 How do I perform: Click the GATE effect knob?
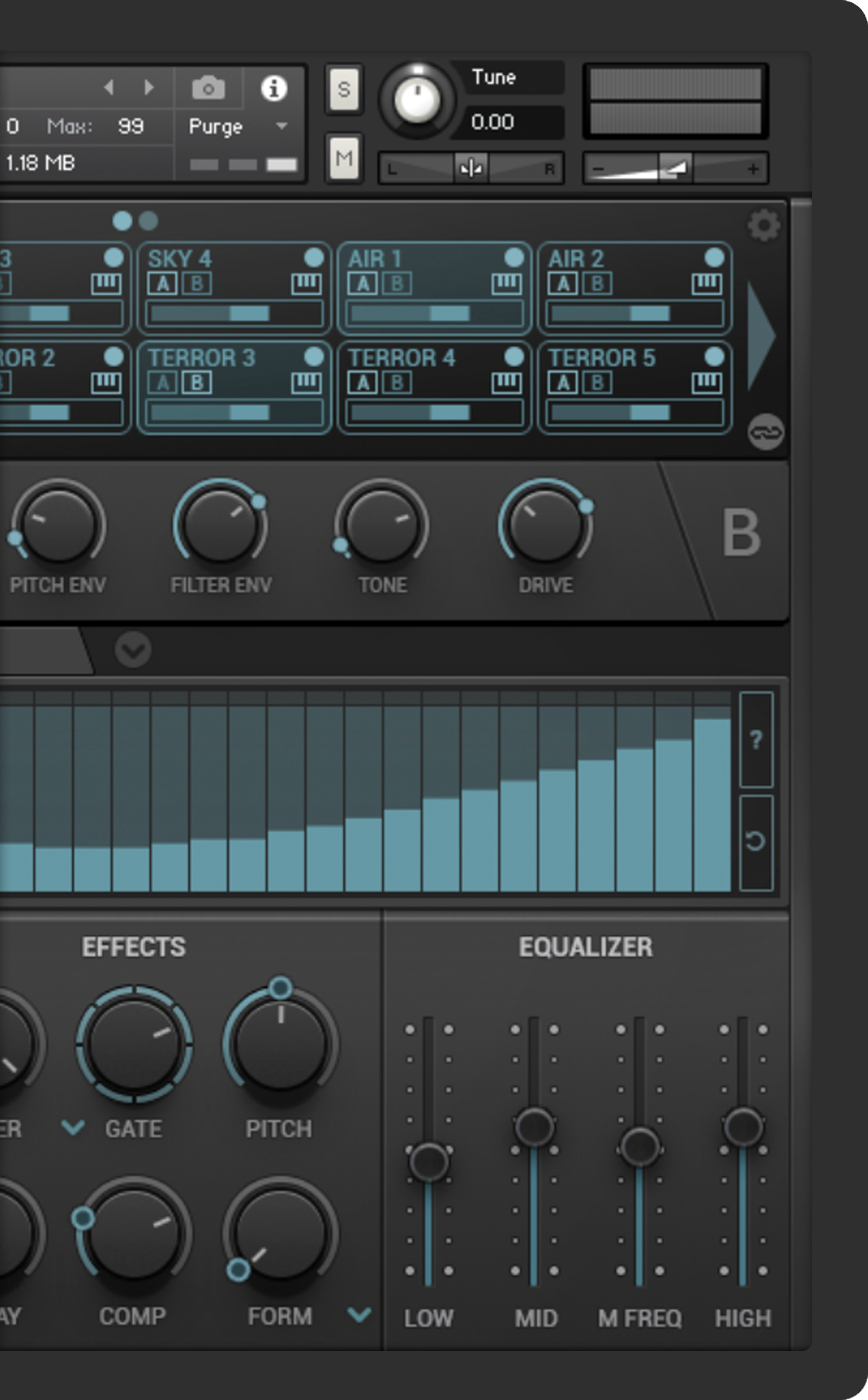(134, 1043)
